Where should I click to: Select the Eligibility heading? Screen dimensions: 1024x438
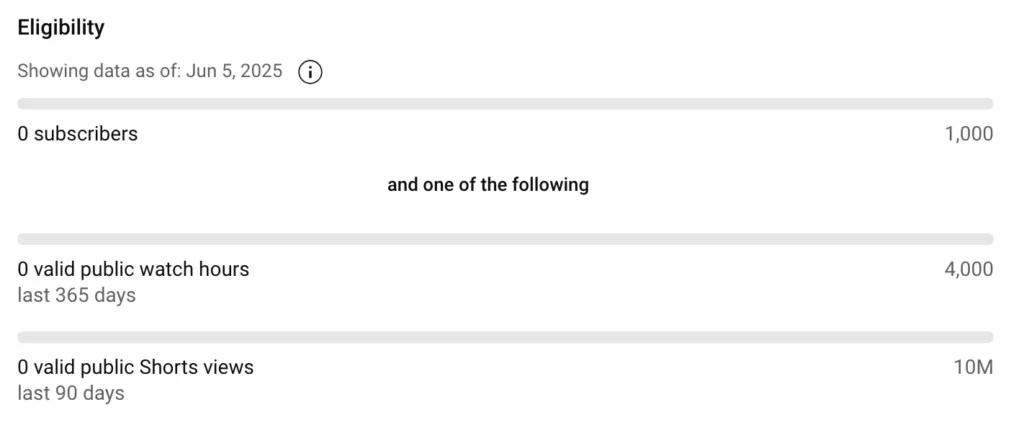tap(61, 28)
